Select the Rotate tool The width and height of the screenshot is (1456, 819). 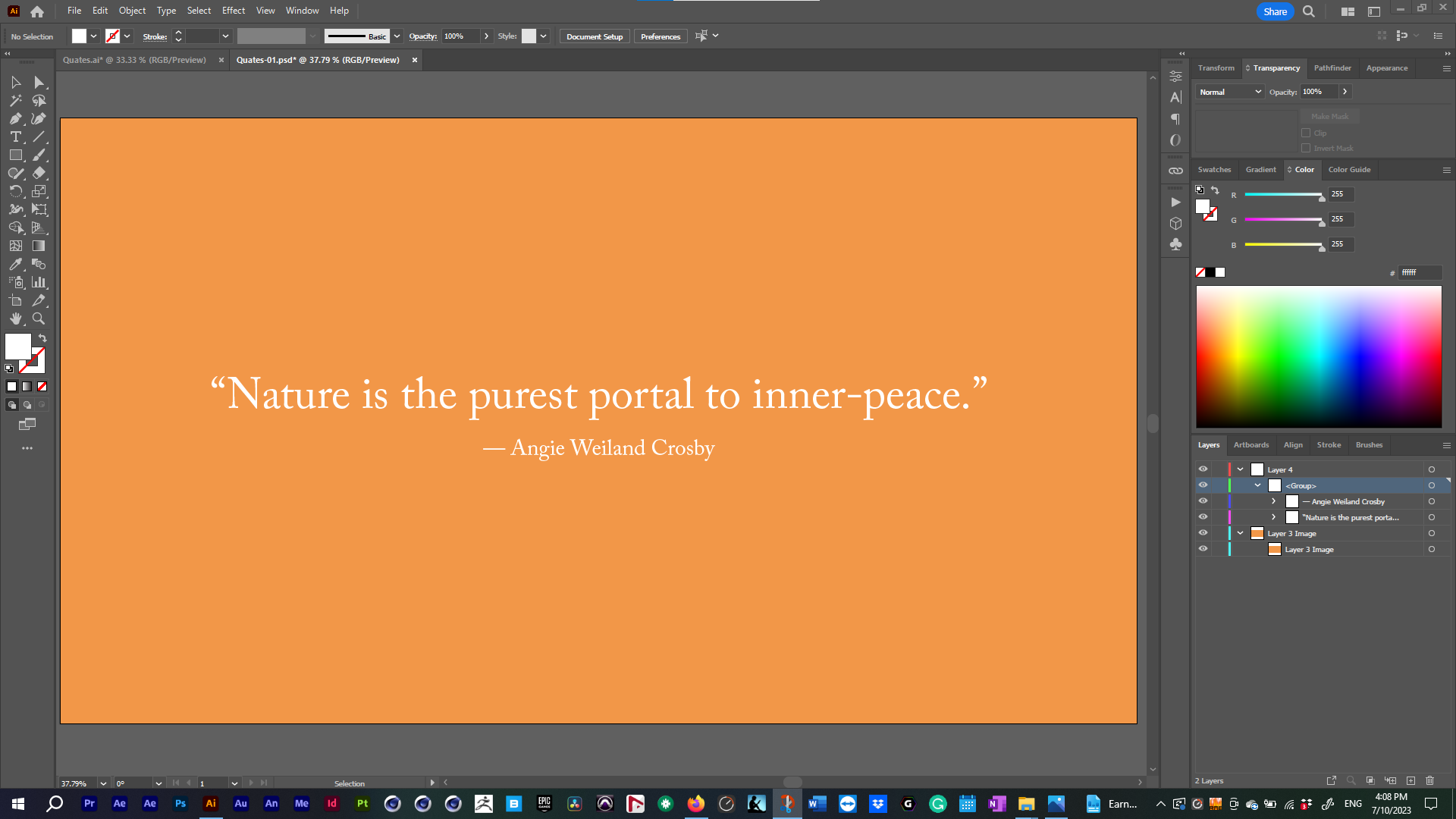pos(15,191)
